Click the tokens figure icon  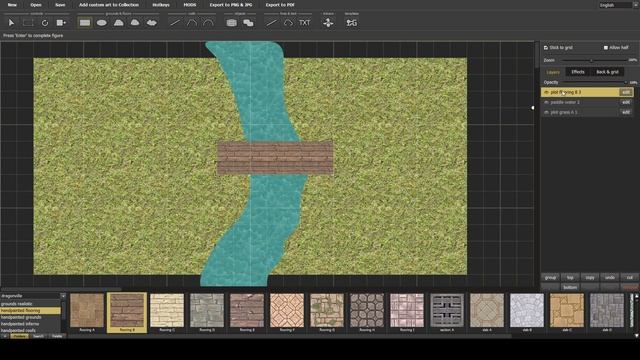point(328,23)
